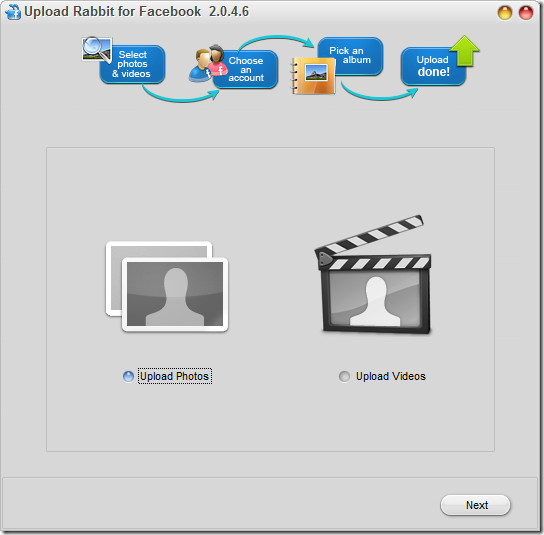Click the Choose an account step

(x=246, y=69)
